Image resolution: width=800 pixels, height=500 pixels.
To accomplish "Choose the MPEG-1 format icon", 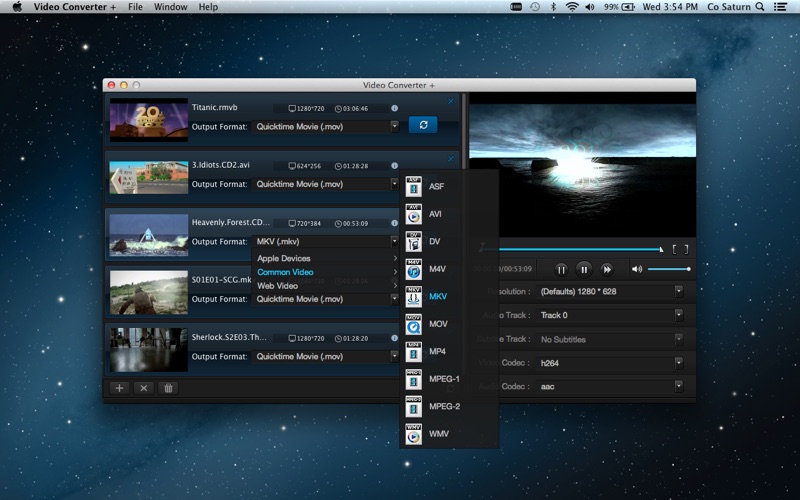I will (x=413, y=379).
